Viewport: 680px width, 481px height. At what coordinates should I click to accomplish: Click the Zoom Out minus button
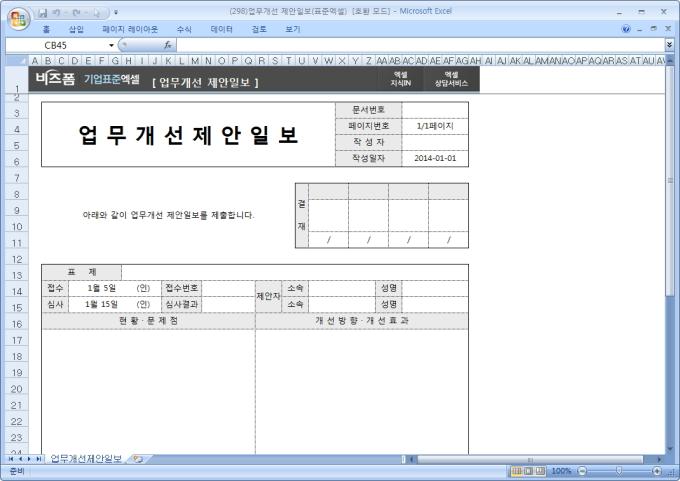(582, 471)
